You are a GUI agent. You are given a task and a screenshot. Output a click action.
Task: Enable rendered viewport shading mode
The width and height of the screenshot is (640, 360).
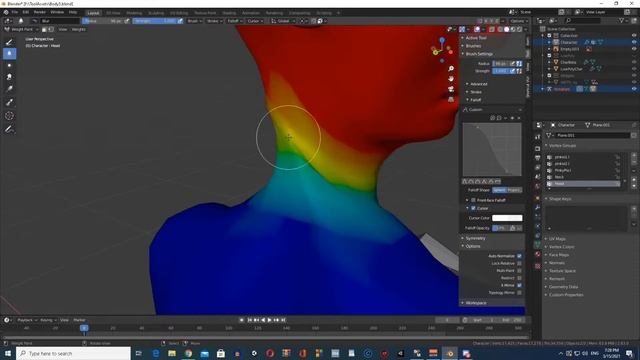(519, 29)
